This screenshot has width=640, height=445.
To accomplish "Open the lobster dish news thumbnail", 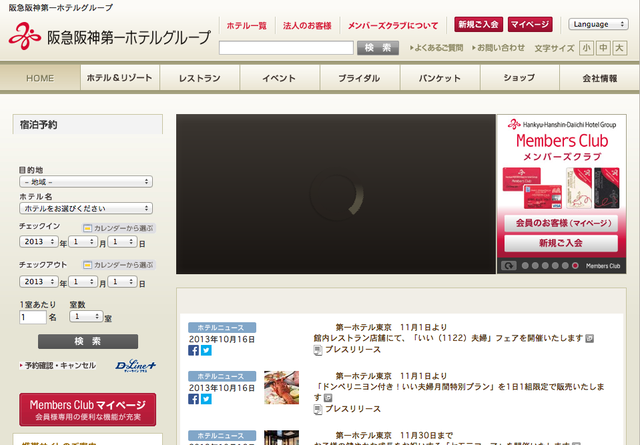I will coord(281,387).
